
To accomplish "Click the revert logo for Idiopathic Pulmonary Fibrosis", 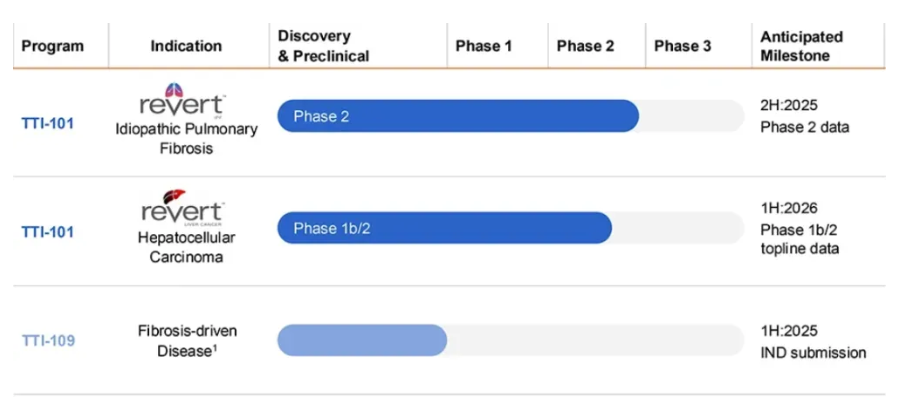I will coord(184,105).
